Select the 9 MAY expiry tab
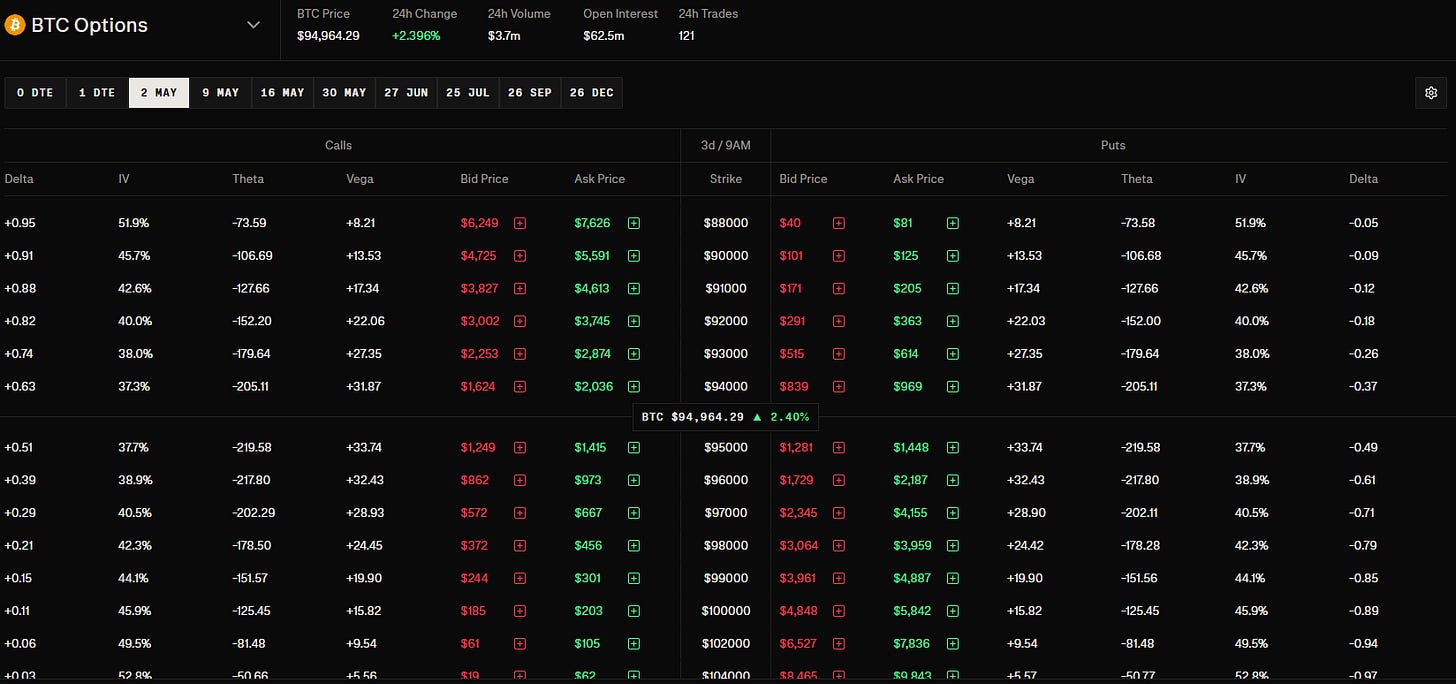Screen dimensions: 1456x684 coord(221,93)
